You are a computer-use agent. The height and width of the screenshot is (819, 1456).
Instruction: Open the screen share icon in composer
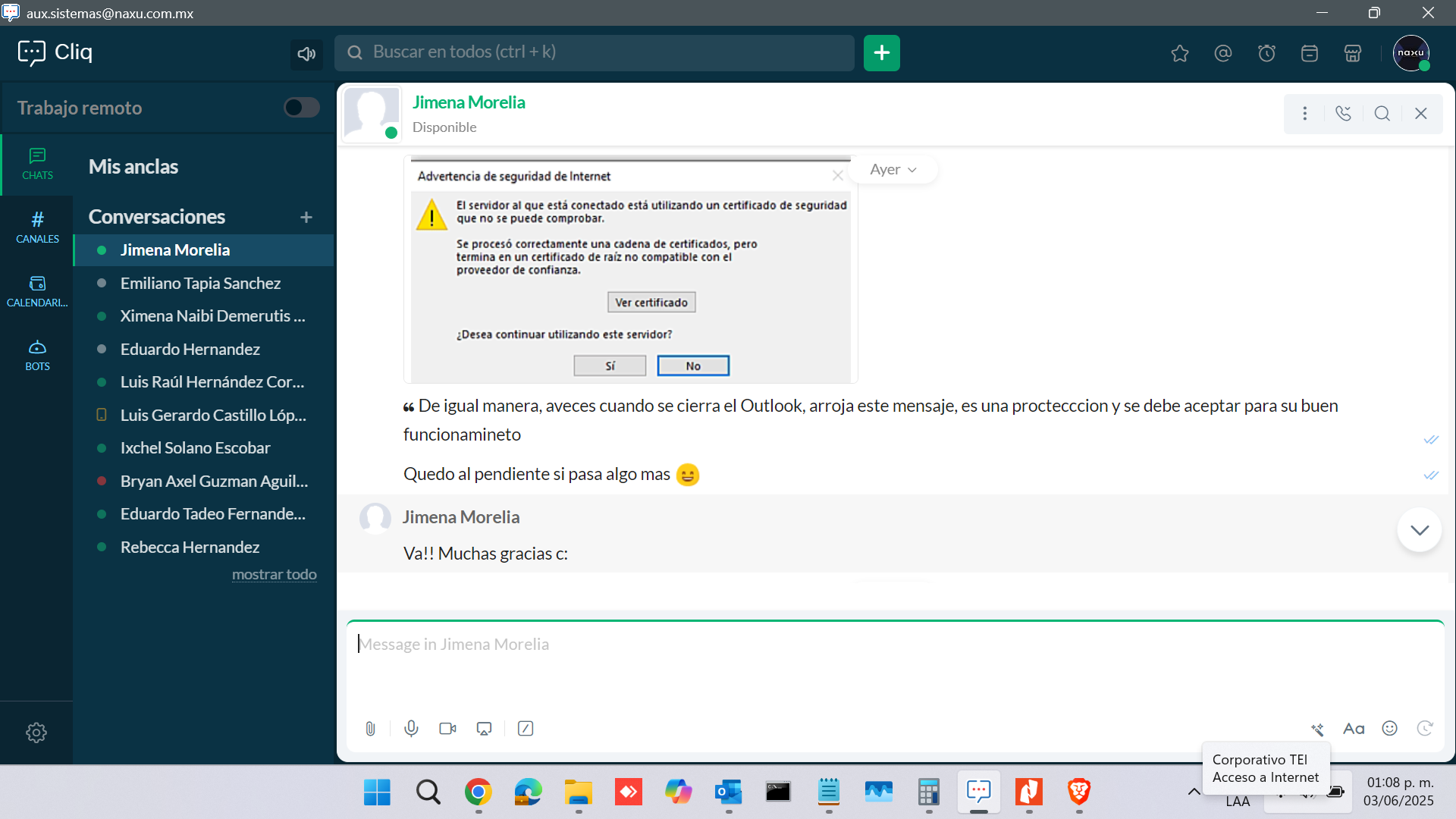[484, 729]
